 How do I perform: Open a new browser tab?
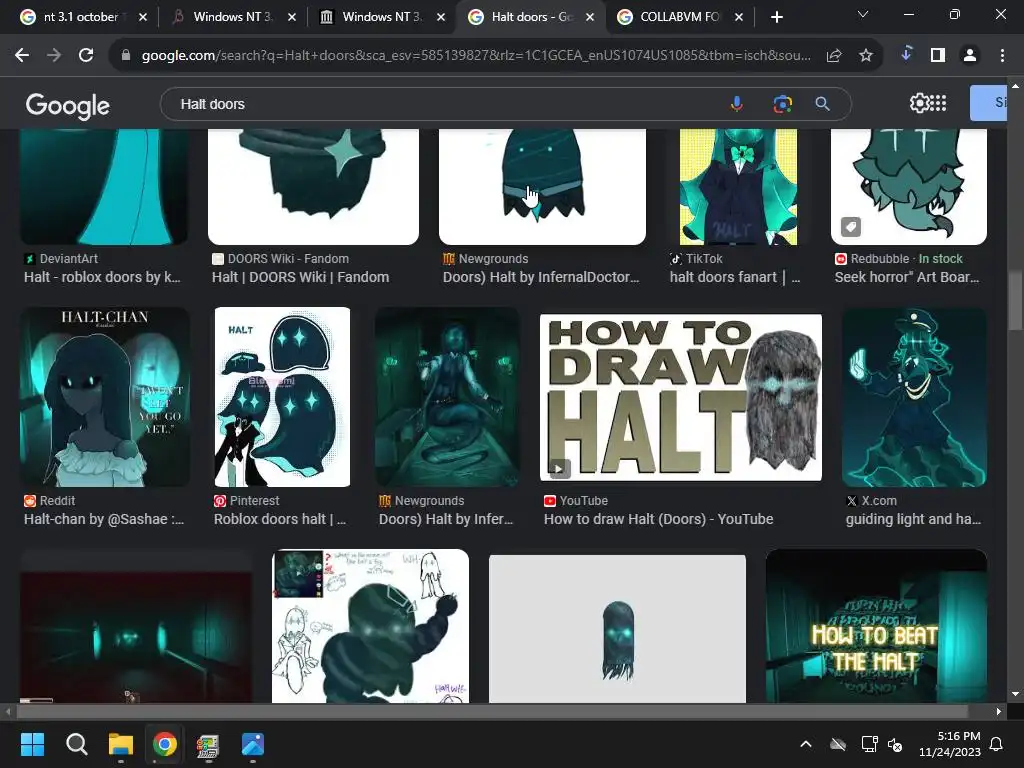tap(776, 17)
